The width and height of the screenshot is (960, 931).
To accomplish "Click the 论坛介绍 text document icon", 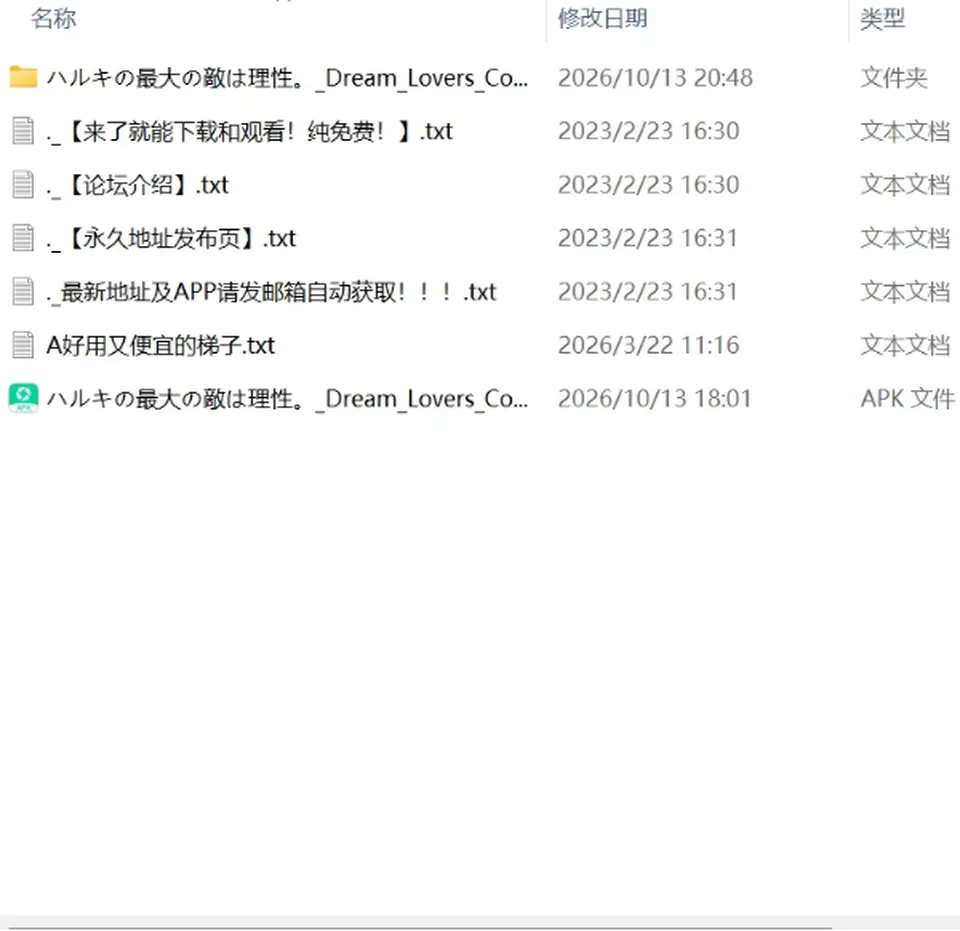I will [23, 184].
